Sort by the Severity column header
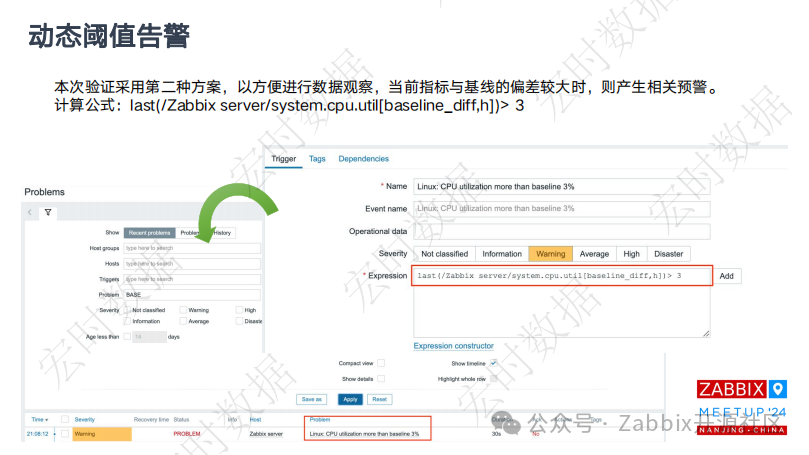The height and width of the screenshot is (455, 809). [x=85, y=419]
